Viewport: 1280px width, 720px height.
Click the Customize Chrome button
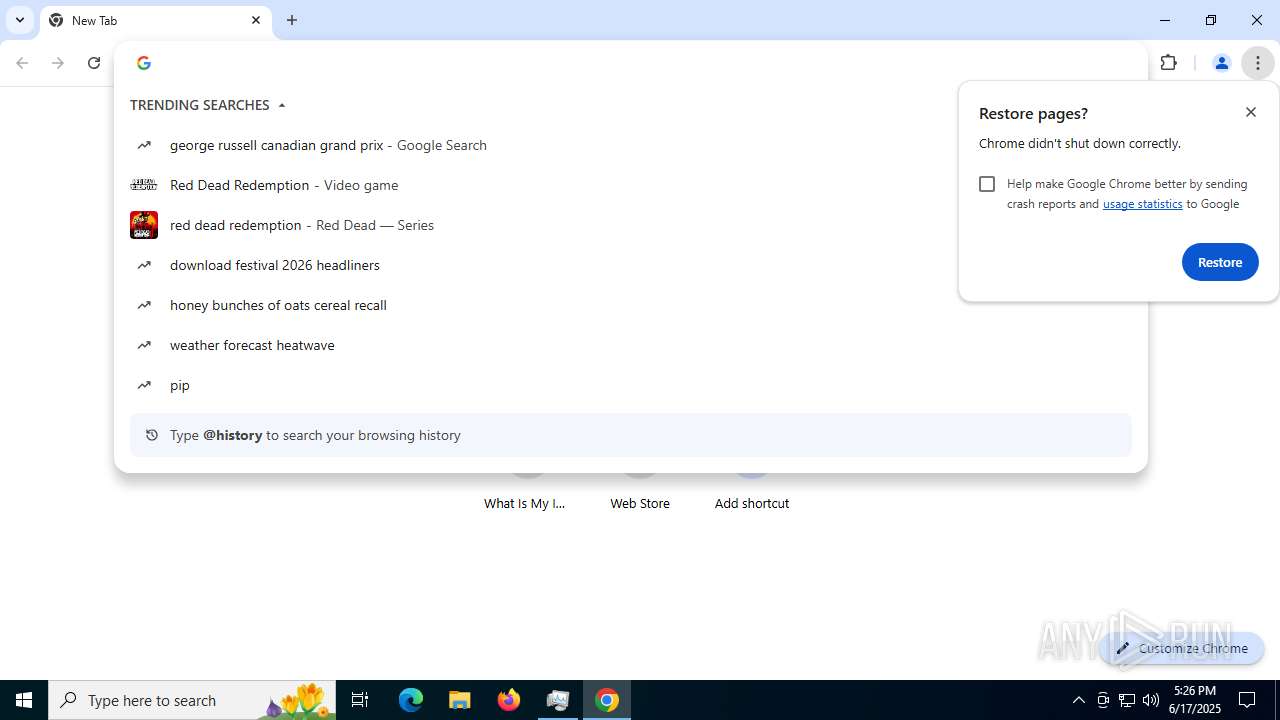pyautogui.click(x=1182, y=648)
